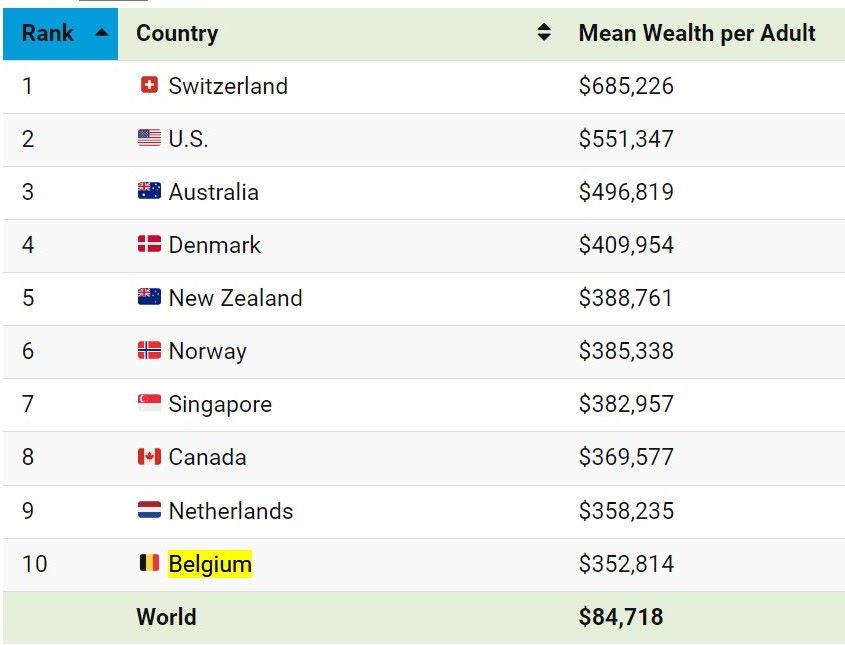The image size is (845, 645).
Task: Click the Norway flag icon
Action: coord(149,350)
